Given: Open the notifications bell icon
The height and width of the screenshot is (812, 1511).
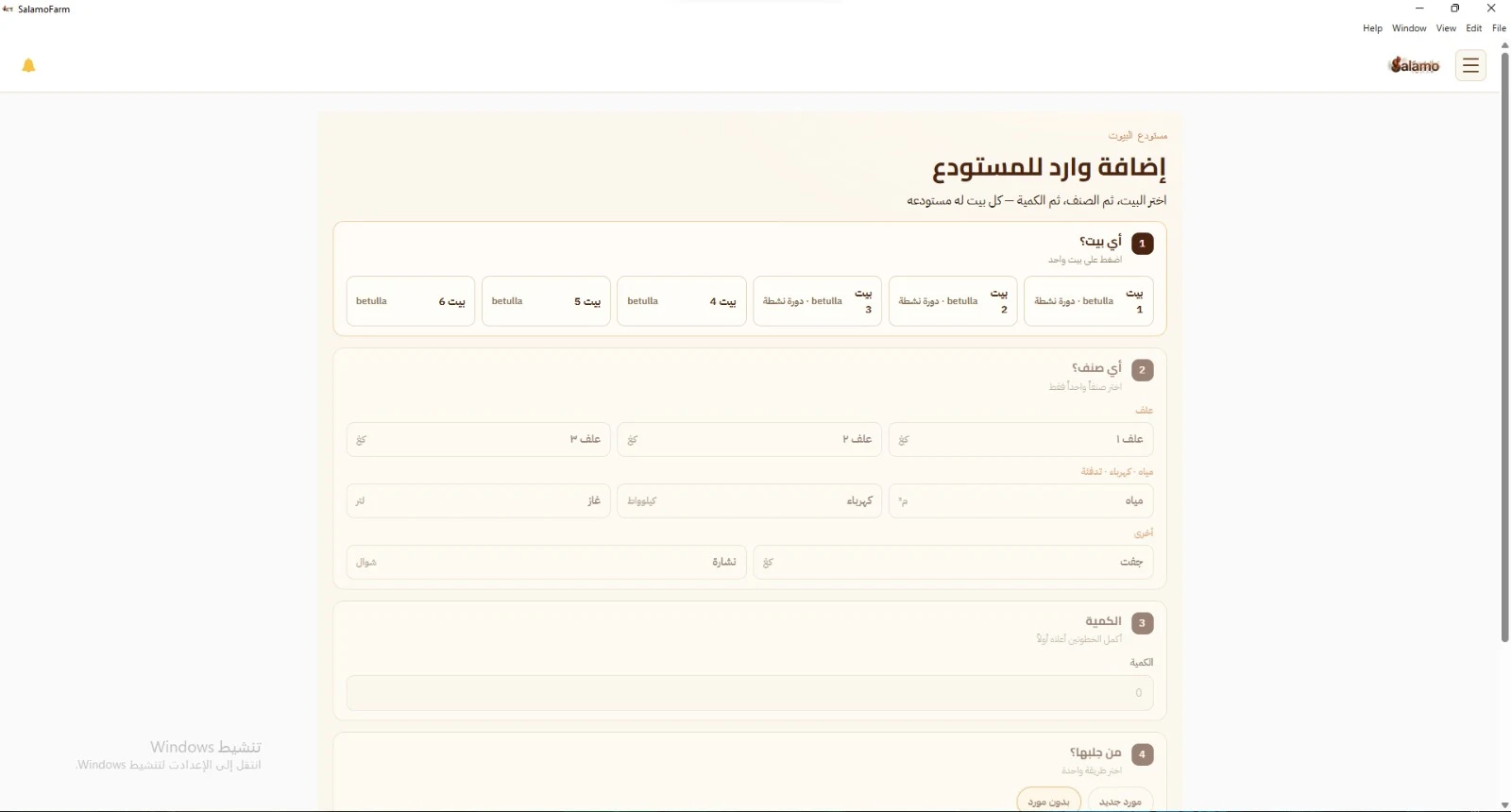Looking at the screenshot, I should (28, 65).
